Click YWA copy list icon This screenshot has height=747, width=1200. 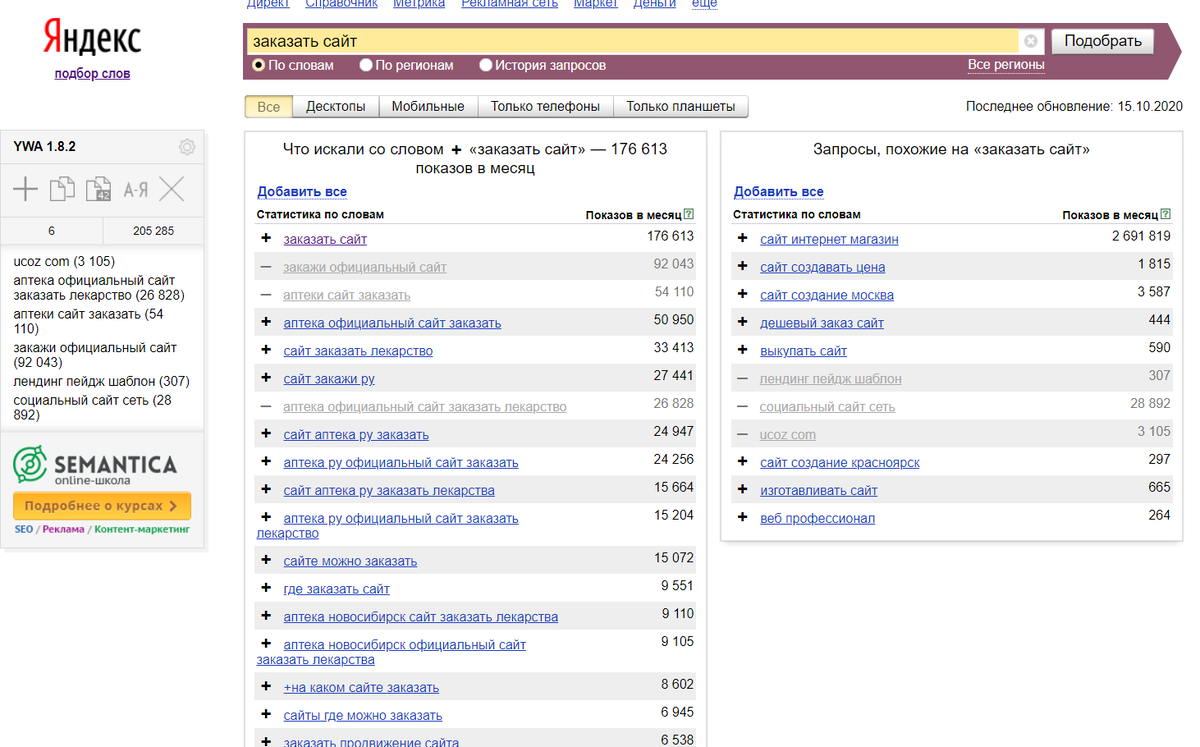point(62,189)
